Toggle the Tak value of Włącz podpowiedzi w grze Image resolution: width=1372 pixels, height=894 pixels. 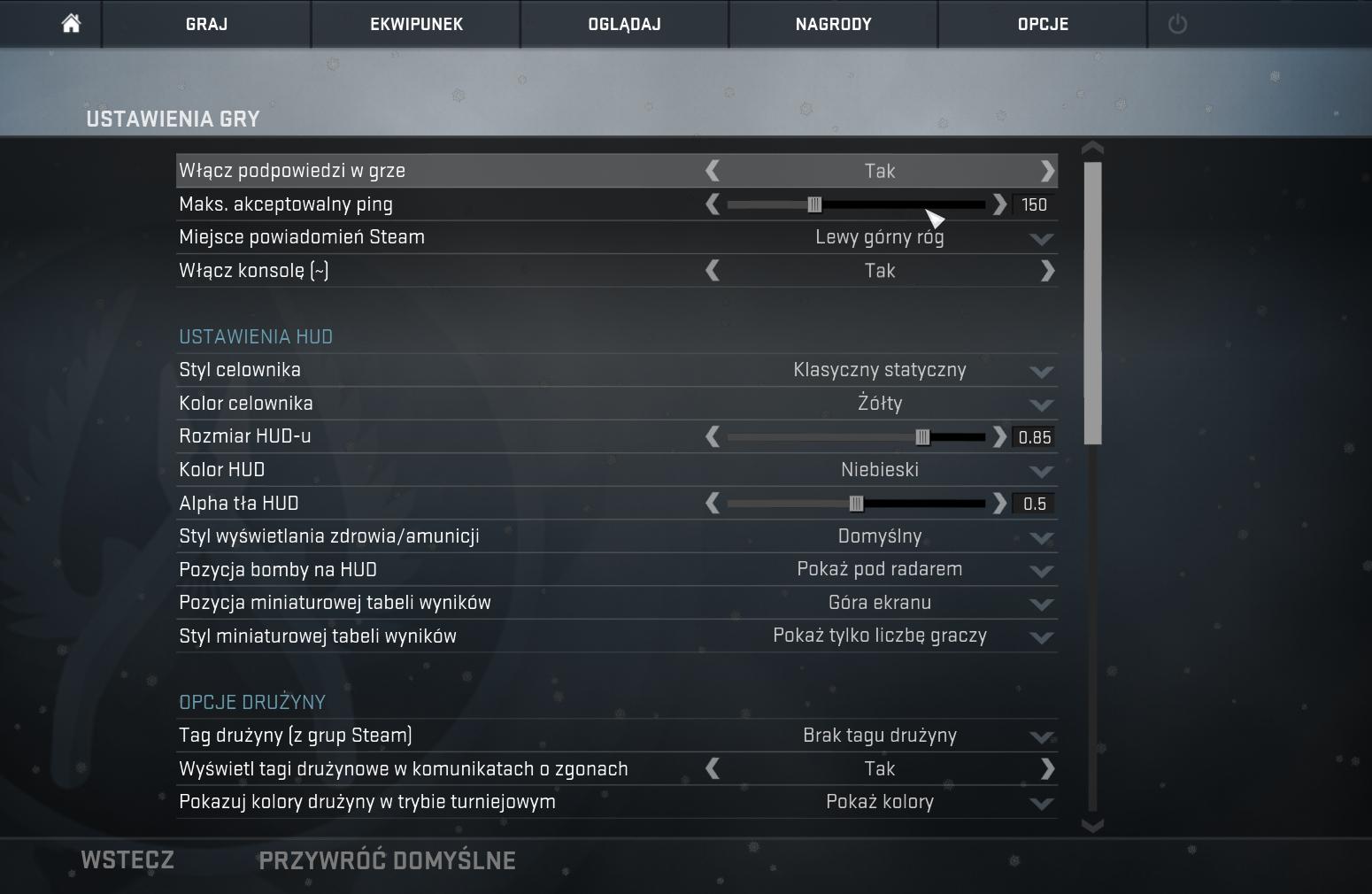point(880,171)
